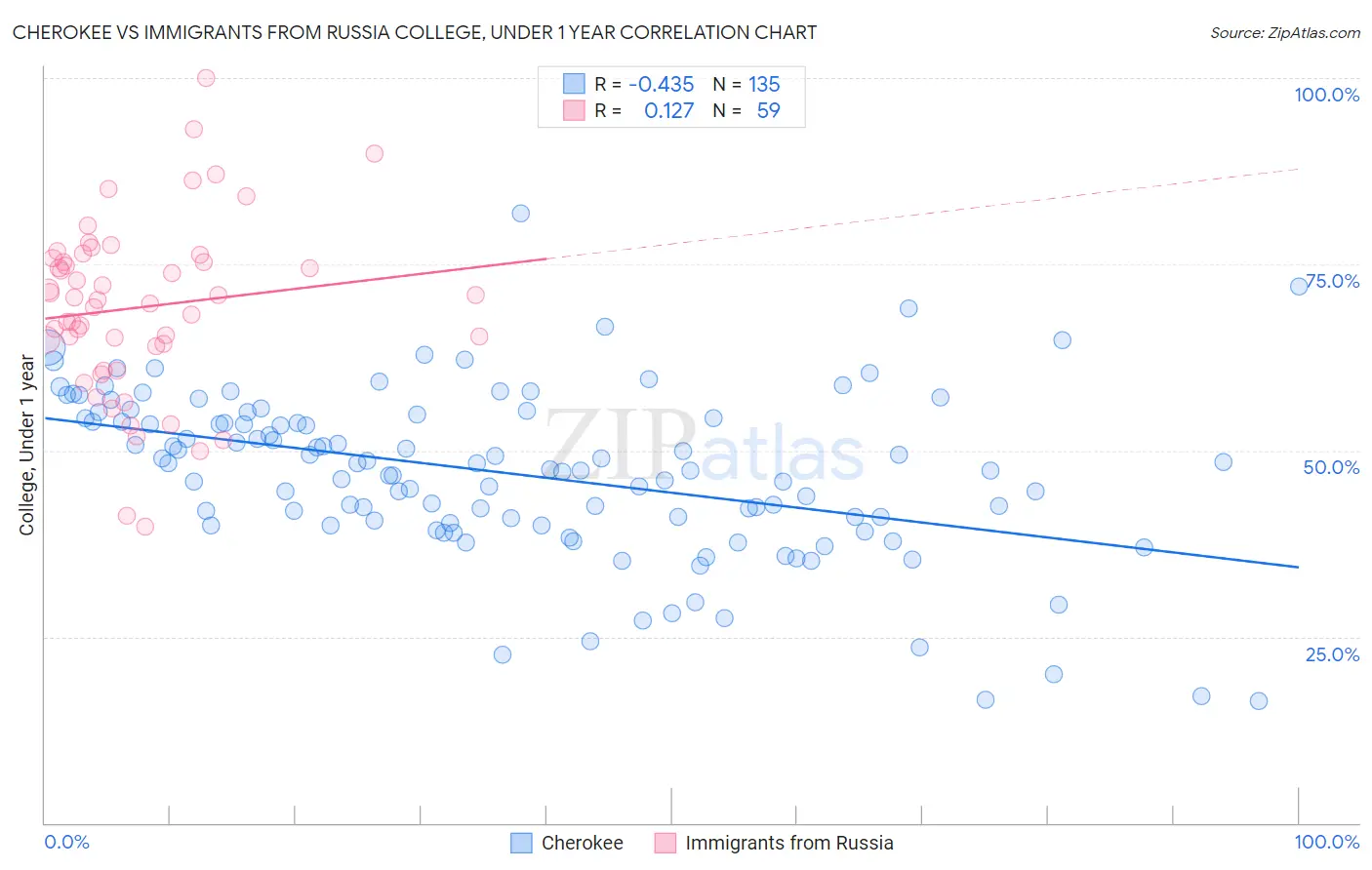This screenshot has height=870, width=1372.
Task: Click the chart title text
Action: pos(415,32)
